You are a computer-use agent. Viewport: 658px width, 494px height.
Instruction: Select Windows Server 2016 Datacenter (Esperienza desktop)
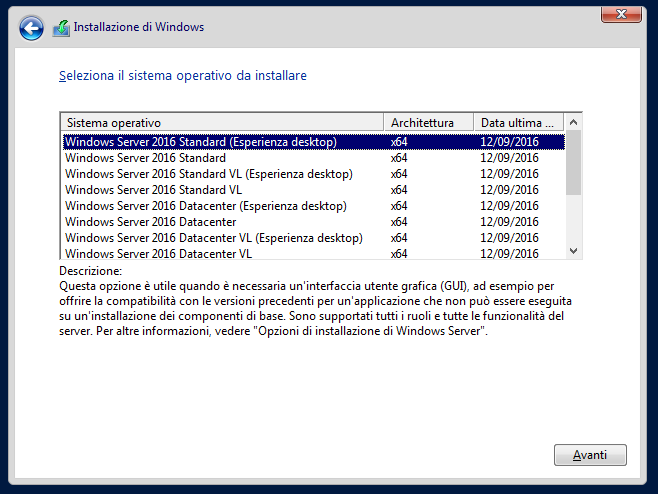click(x=313, y=206)
